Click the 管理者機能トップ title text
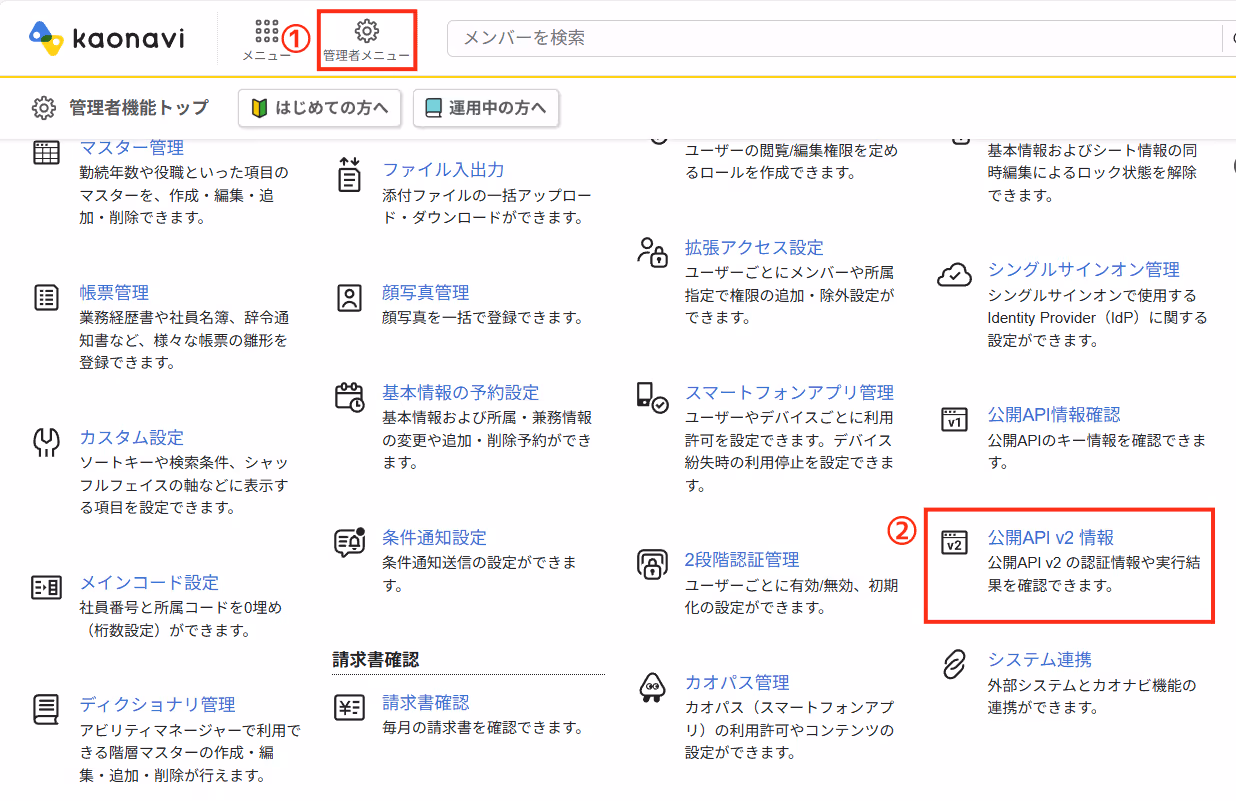Viewport: 1236px width, 801px height. 139,108
